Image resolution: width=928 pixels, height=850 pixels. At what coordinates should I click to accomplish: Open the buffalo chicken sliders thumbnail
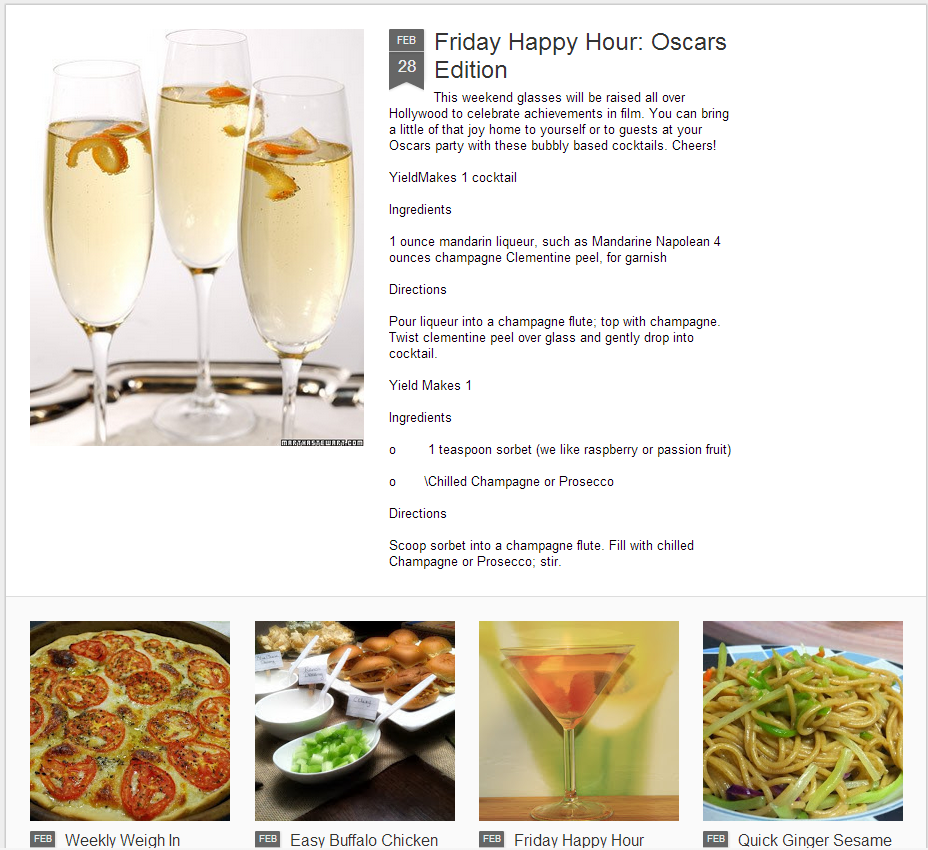[x=355, y=720]
